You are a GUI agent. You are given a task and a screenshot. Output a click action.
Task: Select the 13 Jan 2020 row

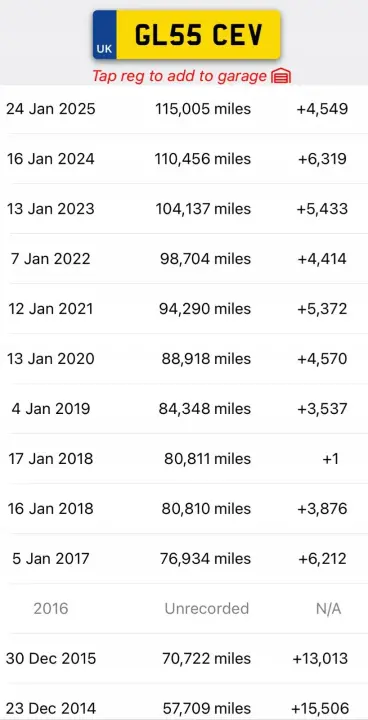[184, 359]
